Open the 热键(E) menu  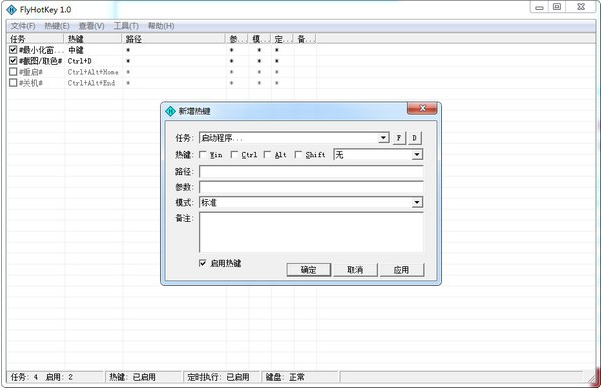(57, 26)
